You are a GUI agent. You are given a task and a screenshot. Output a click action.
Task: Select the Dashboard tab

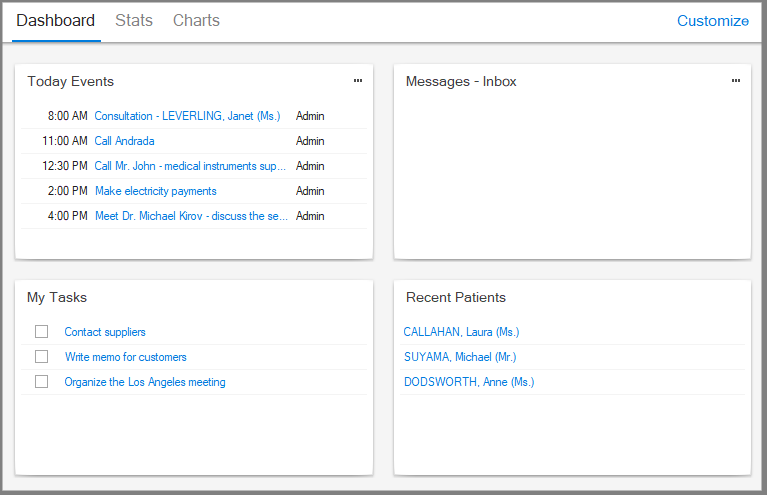point(56,21)
